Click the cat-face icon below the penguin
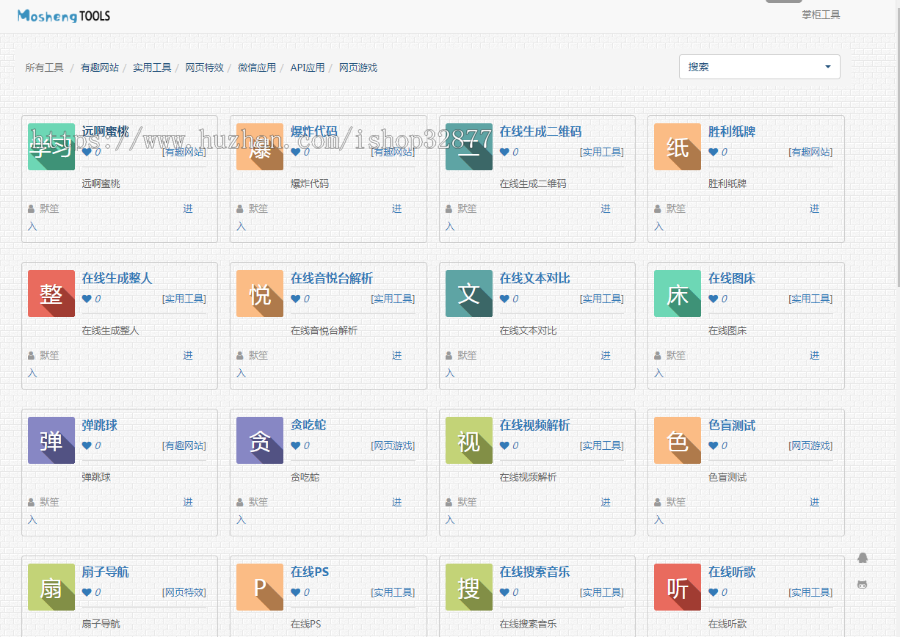The image size is (900, 637). [x=862, y=584]
